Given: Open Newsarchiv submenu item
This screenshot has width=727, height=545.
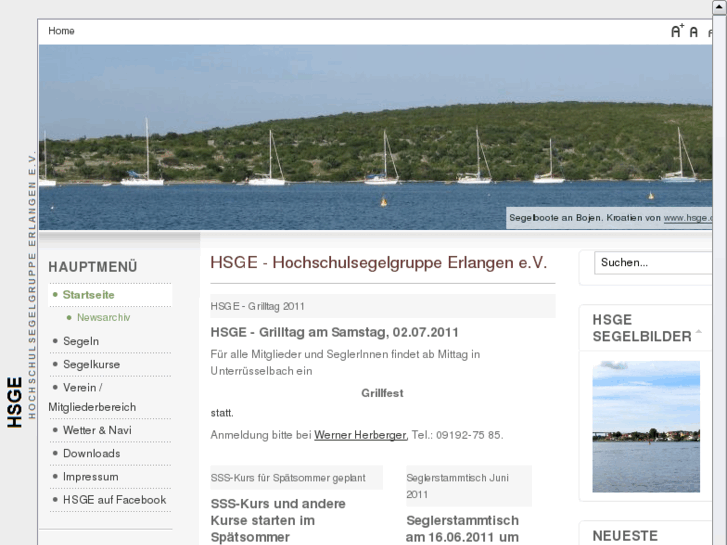Looking at the screenshot, I should pos(103,317).
